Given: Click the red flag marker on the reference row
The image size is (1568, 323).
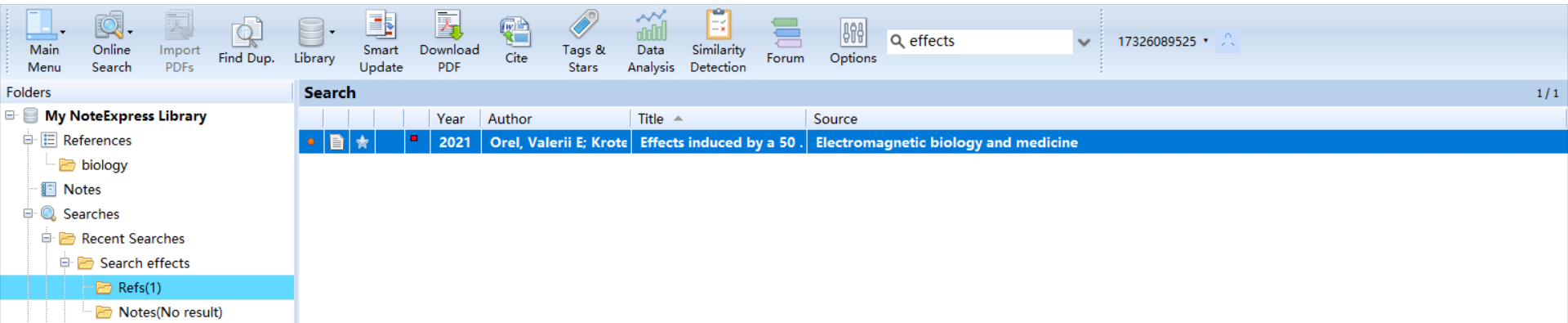Looking at the screenshot, I should pyautogui.click(x=414, y=139).
